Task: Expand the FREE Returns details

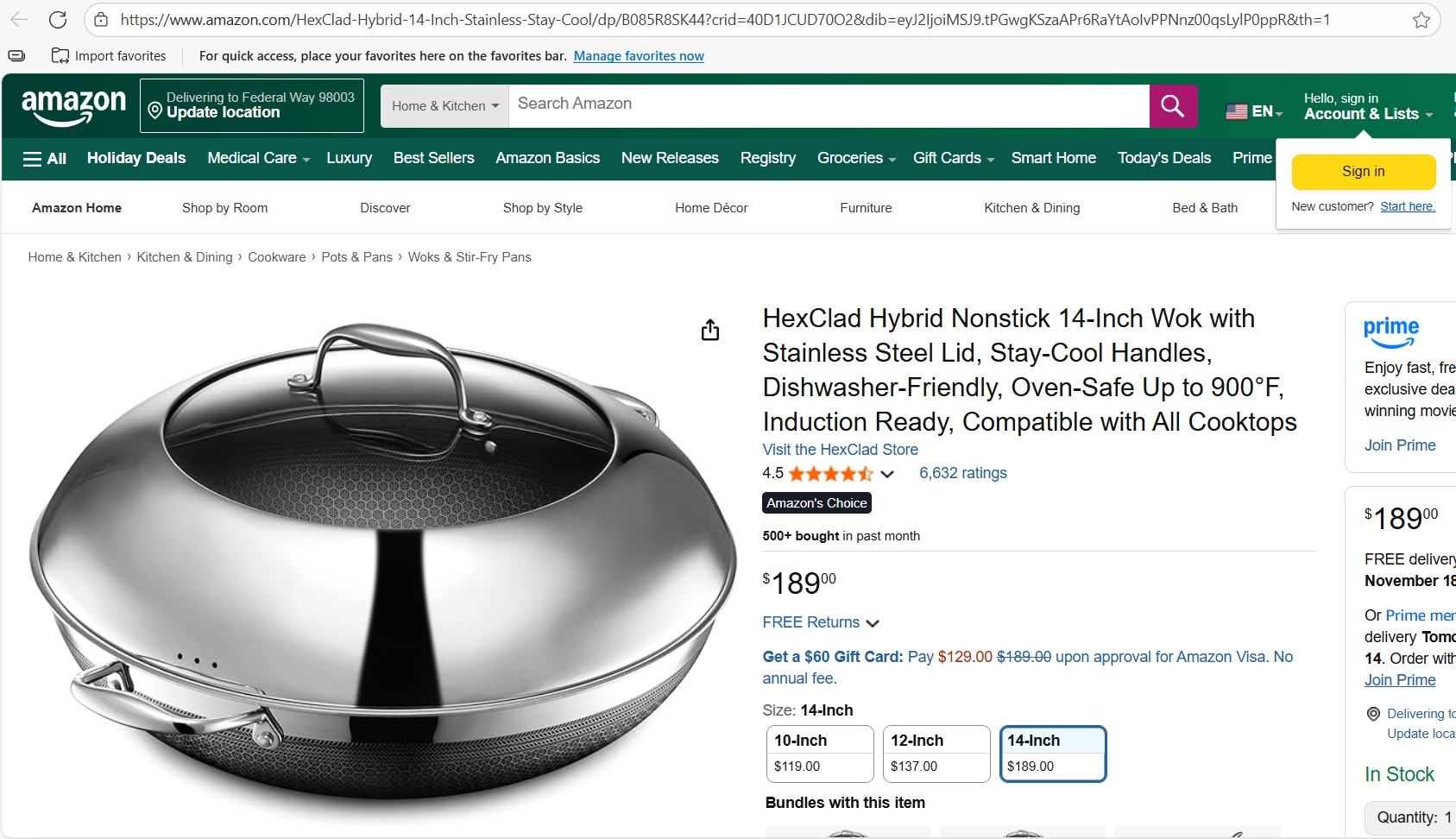Action: point(872,623)
